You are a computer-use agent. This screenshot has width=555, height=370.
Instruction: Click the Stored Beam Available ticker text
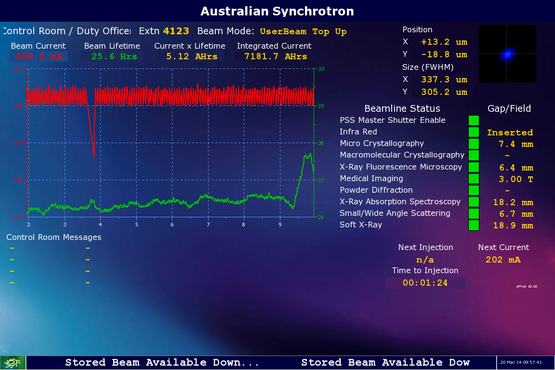[x=162, y=363]
